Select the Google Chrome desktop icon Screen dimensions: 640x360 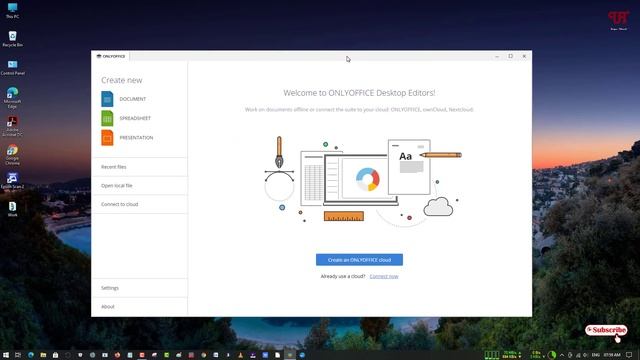click(13, 154)
